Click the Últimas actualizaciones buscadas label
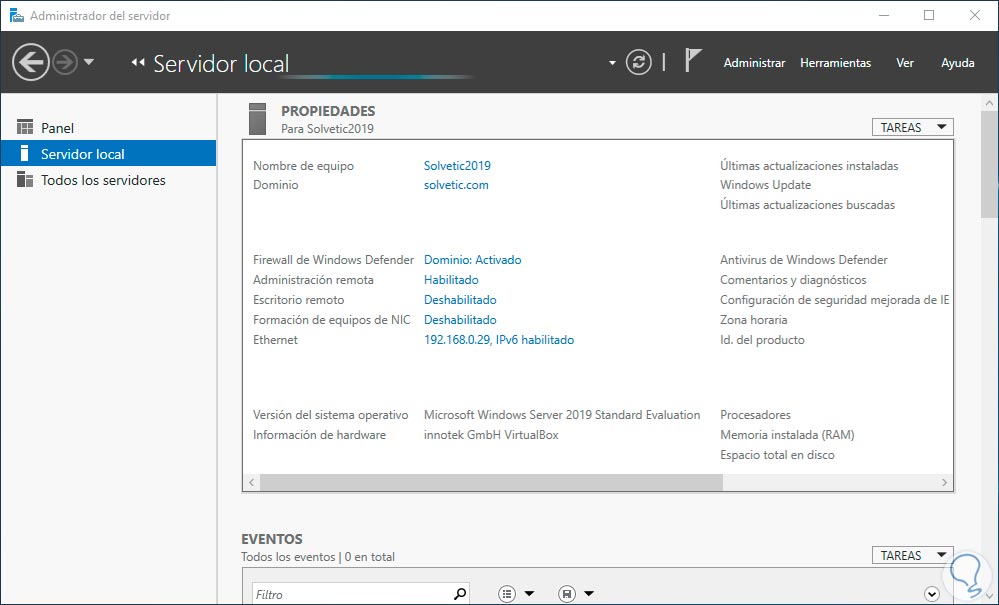Image resolution: width=999 pixels, height=605 pixels. [807, 204]
